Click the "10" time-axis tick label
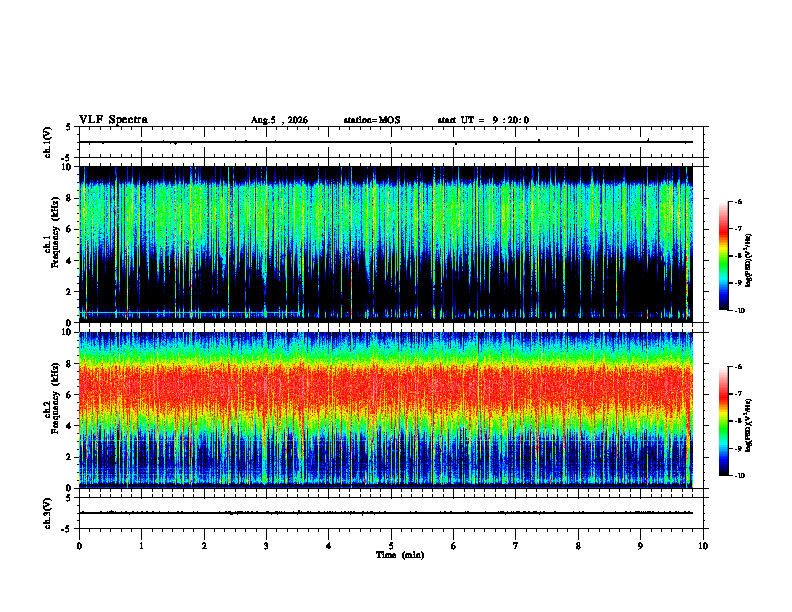Viewport: 792px width, 612px height. 703,546
